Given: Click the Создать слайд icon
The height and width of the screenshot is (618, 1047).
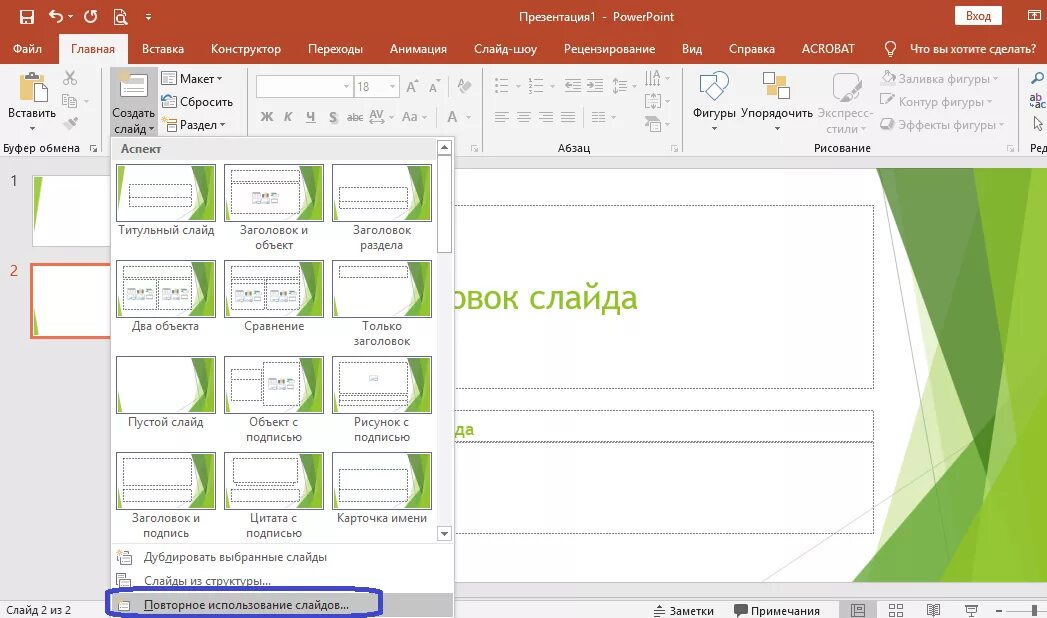Looking at the screenshot, I should coord(133,87).
